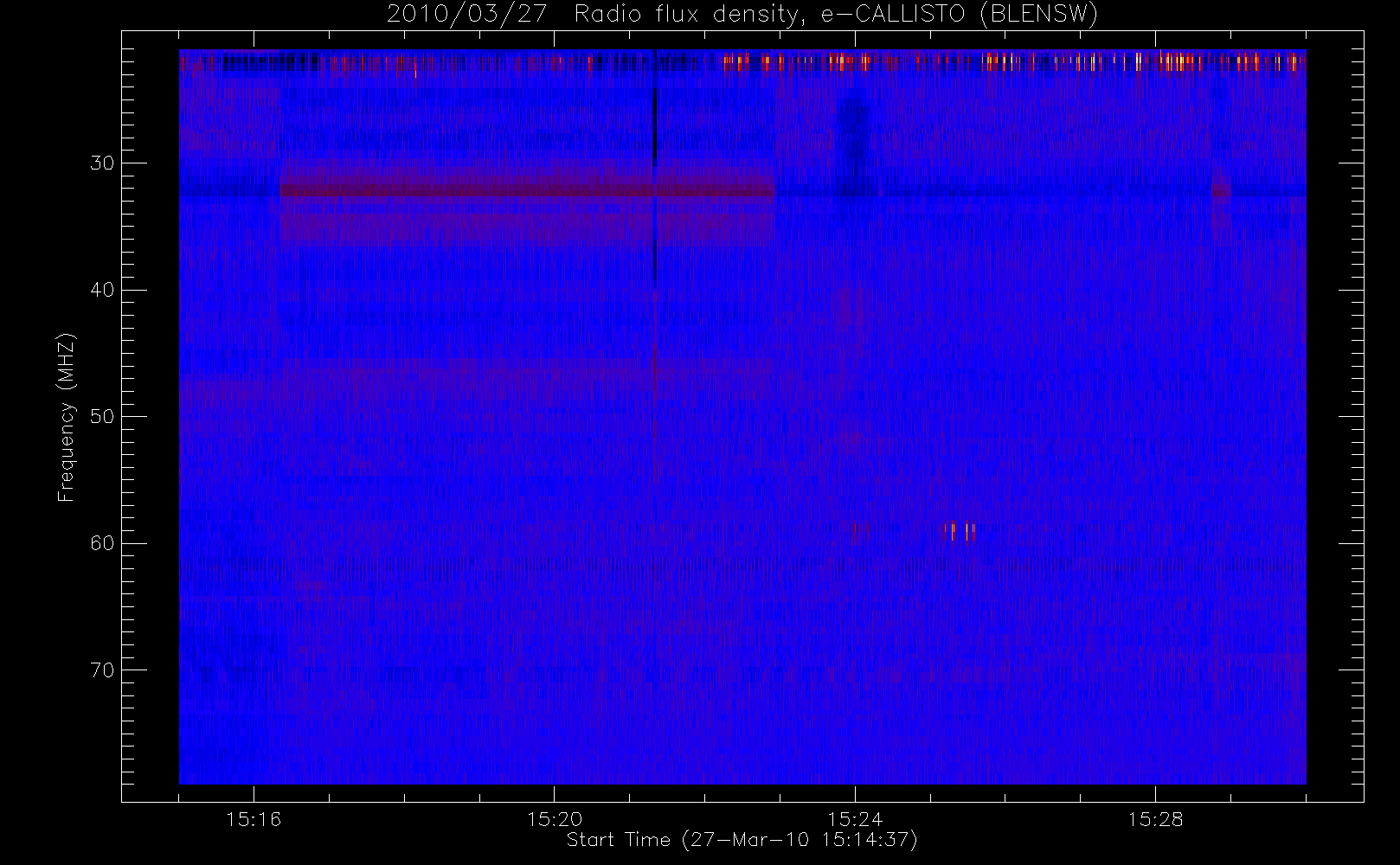Click the 15:16 time tick label
Screen dimensions: 1400x865
[254, 818]
